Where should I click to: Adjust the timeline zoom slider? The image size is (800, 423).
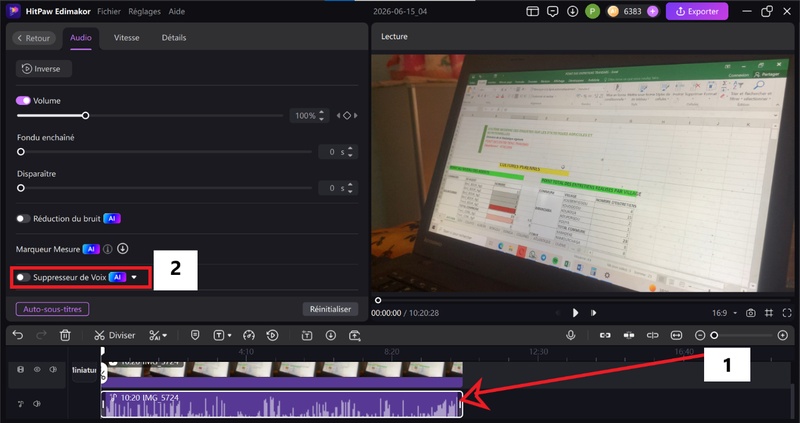(x=714, y=335)
